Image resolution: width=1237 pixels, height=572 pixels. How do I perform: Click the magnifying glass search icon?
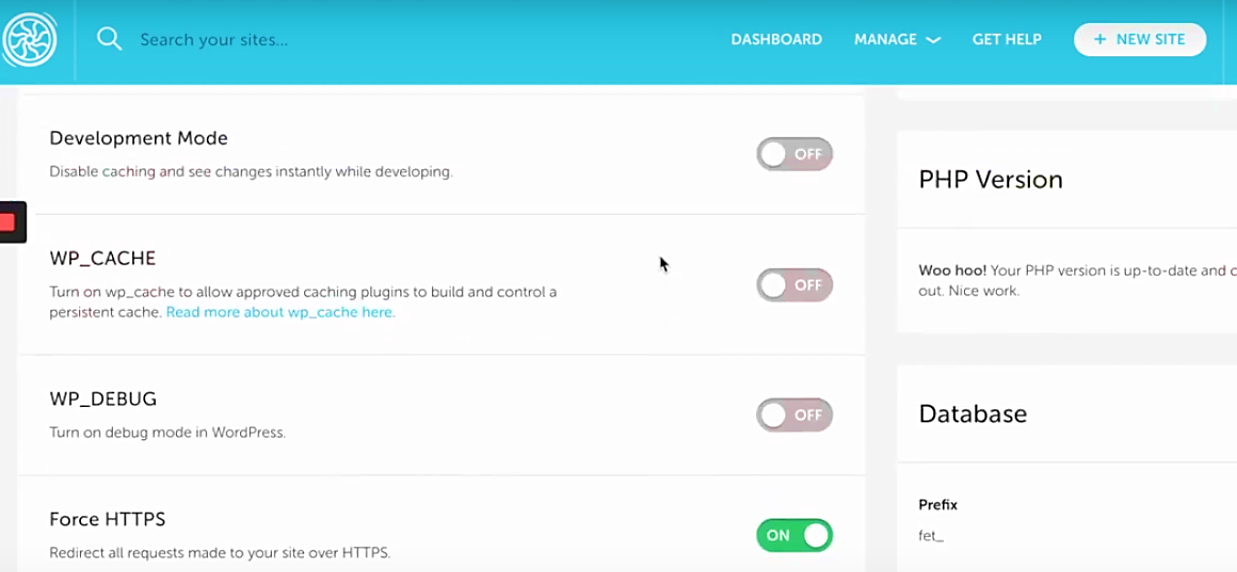click(109, 39)
